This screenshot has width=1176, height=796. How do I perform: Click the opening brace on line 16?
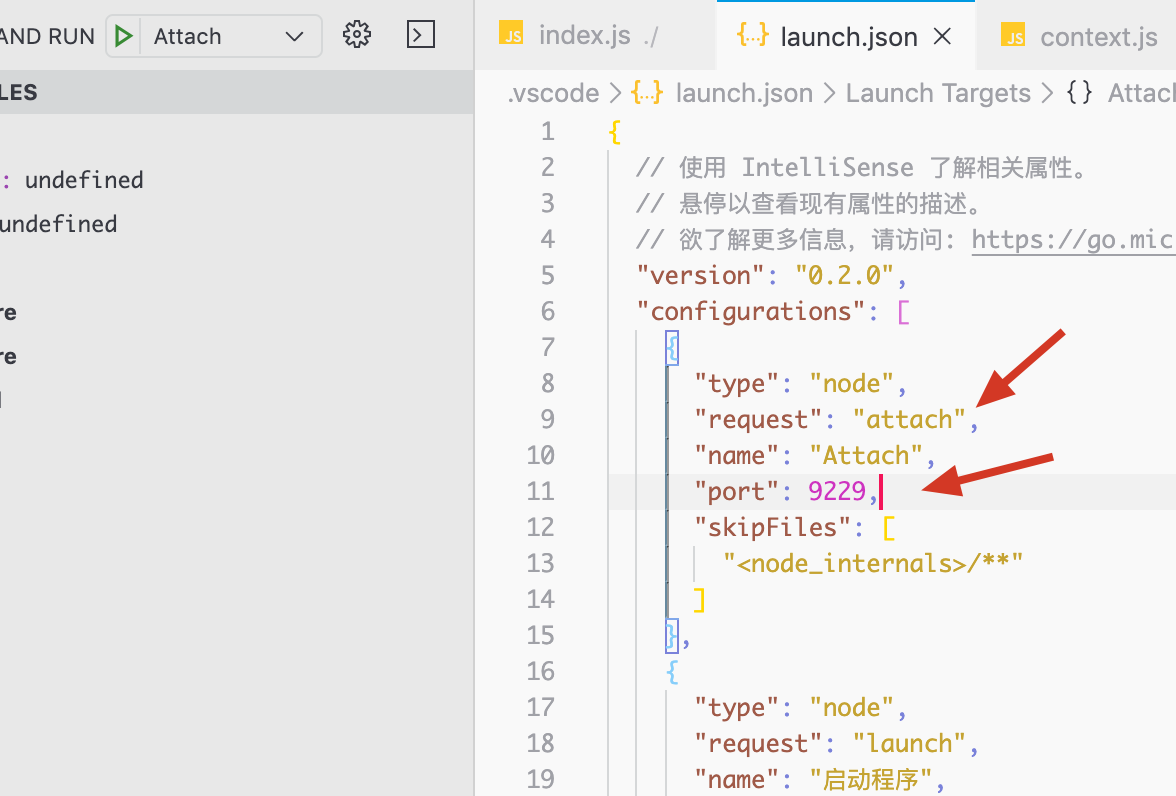tap(672, 672)
